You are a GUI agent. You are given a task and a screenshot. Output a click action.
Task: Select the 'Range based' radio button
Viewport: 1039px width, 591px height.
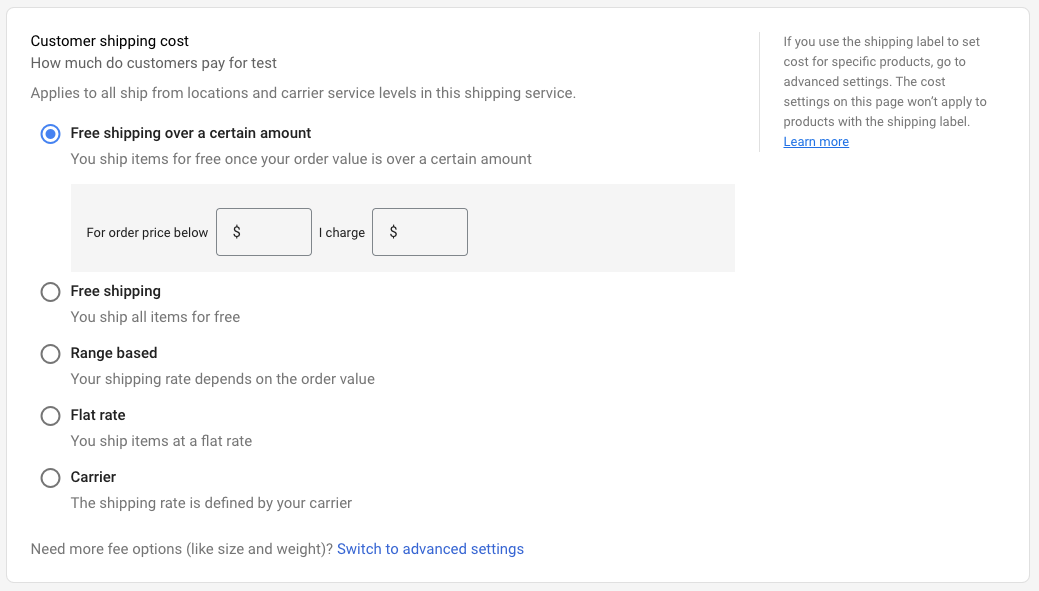click(x=50, y=354)
